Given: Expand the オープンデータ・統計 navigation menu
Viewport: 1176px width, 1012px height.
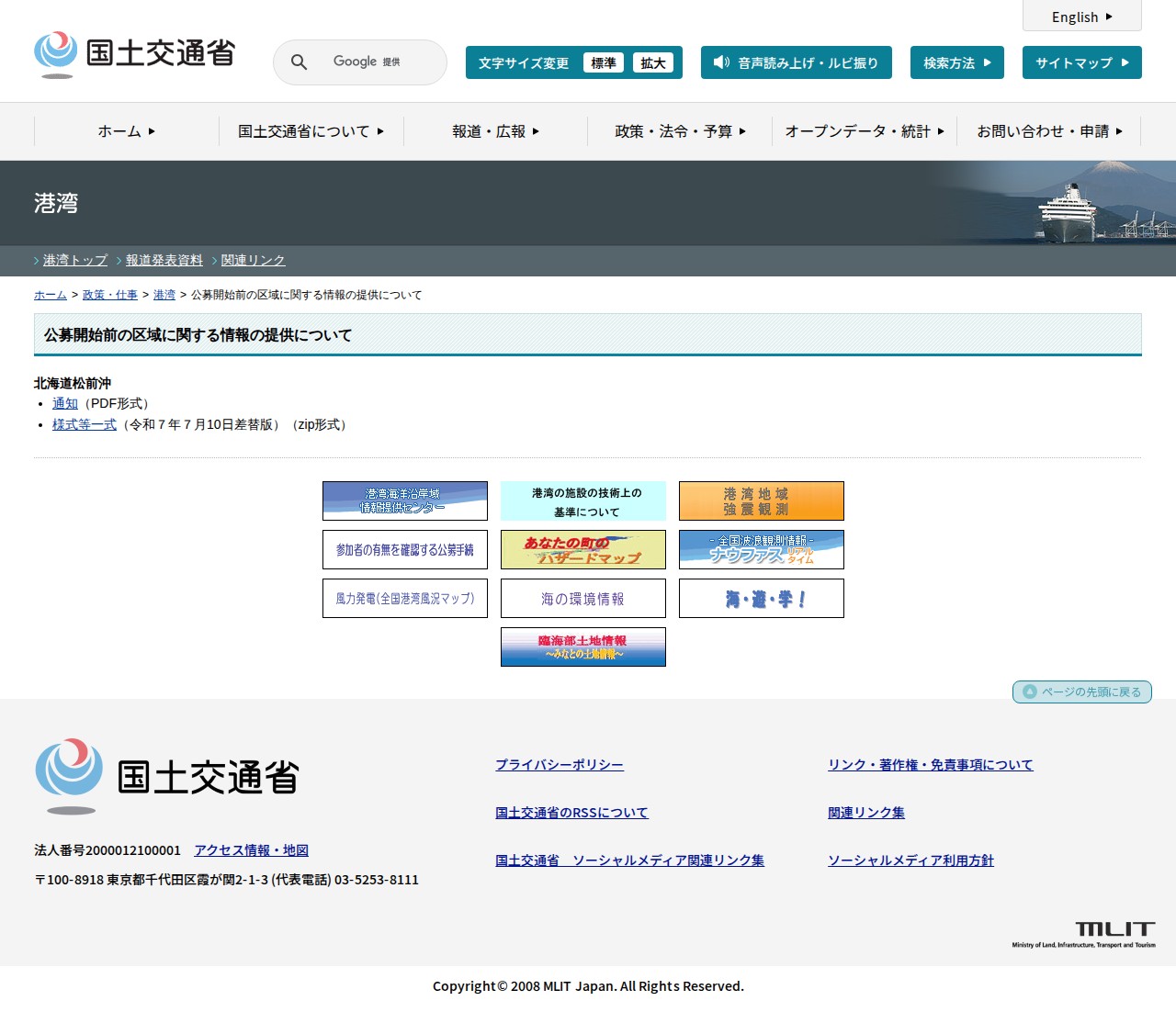Looking at the screenshot, I should pos(864,131).
